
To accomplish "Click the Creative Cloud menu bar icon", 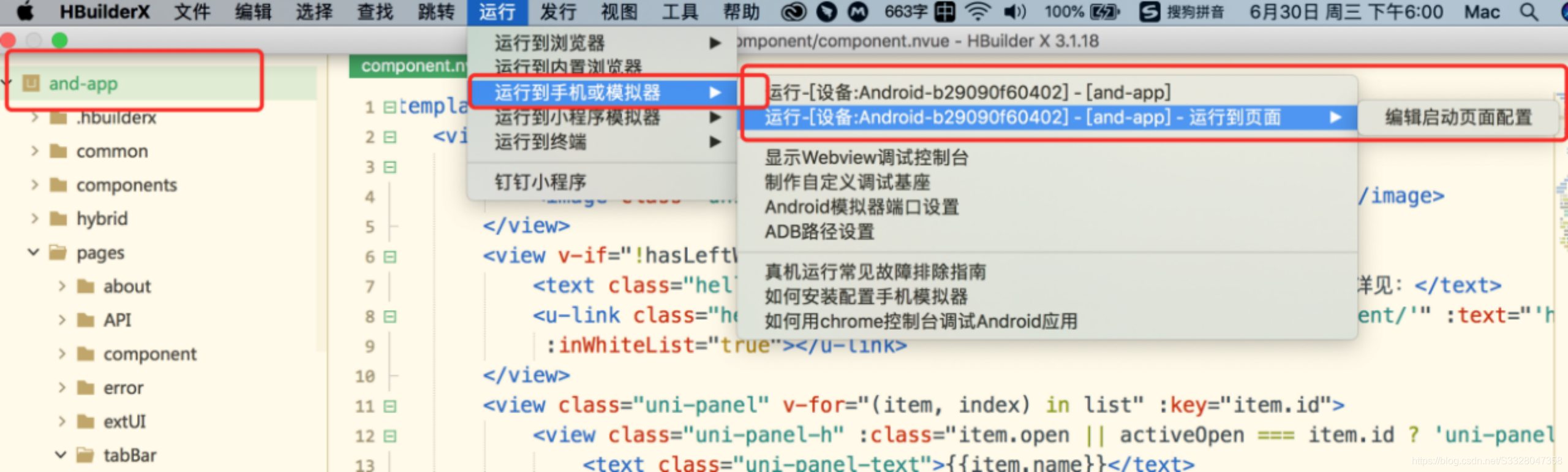I will [x=794, y=12].
